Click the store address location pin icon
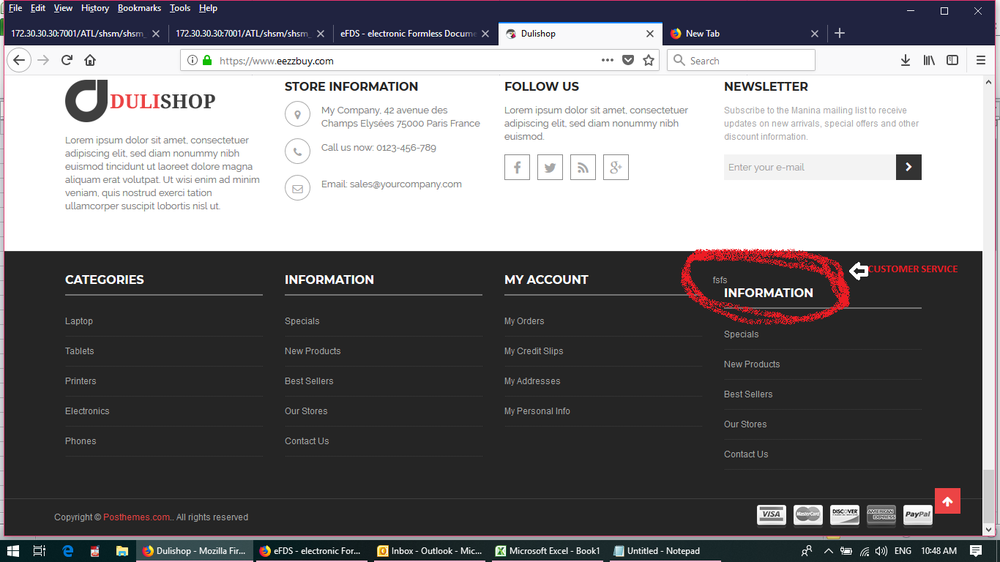 pyautogui.click(x=297, y=115)
